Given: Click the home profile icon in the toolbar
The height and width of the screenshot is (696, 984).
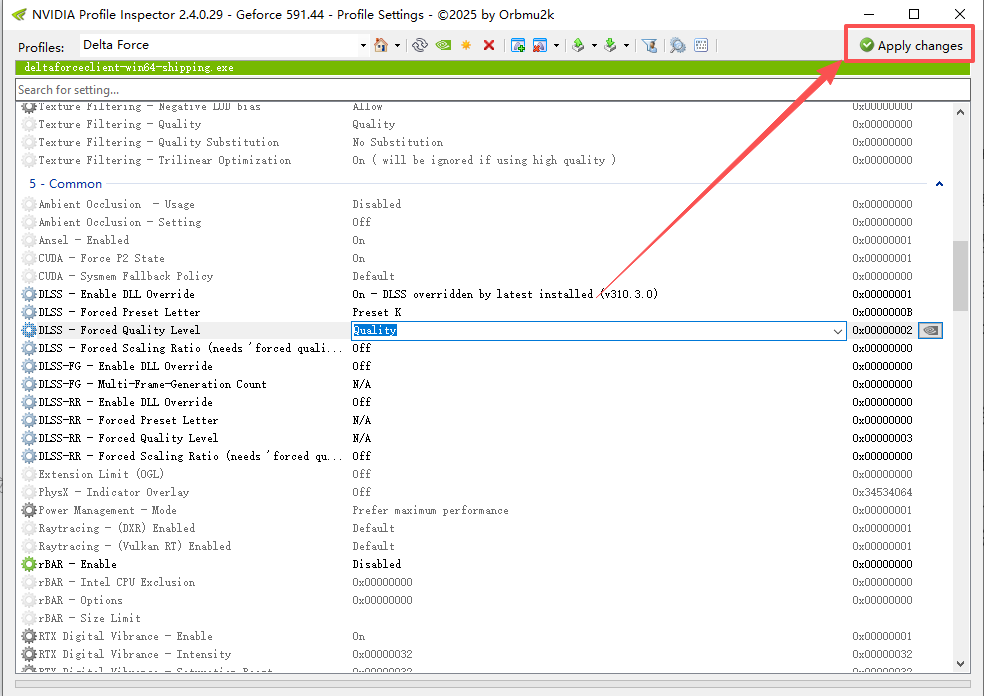Looking at the screenshot, I should tap(380, 45).
